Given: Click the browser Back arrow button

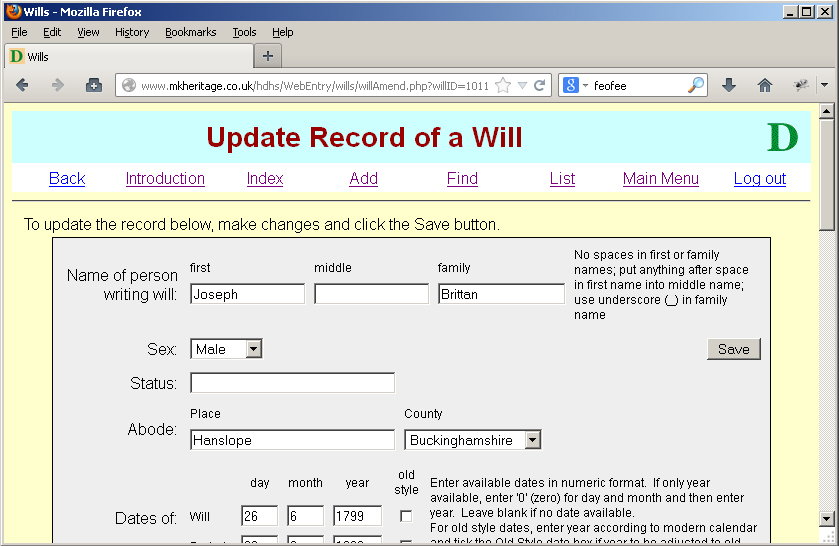Looking at the screenshot, I should 23,86.
